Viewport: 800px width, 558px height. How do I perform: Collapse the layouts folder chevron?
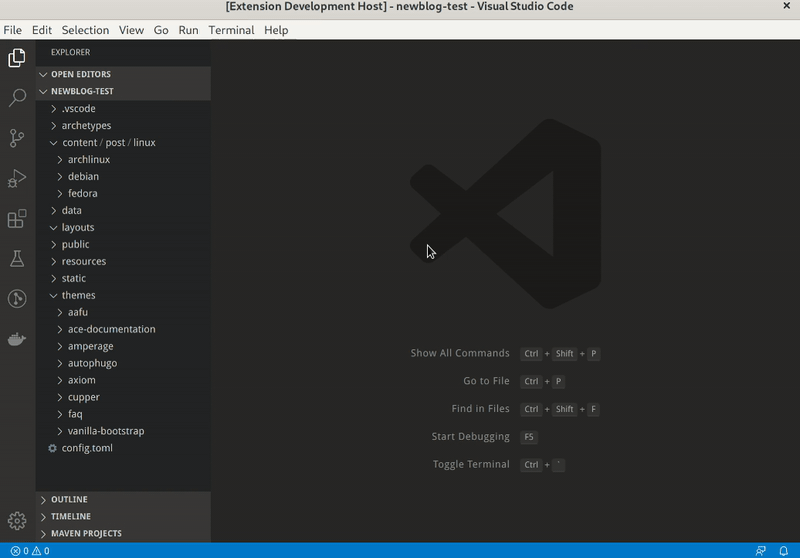(54, 227)
